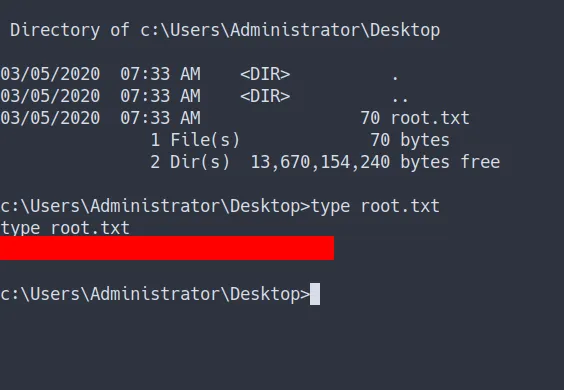Click the terminal cursor block at prompt
Screen dimensions: 564x390
[x=315, y=294]
